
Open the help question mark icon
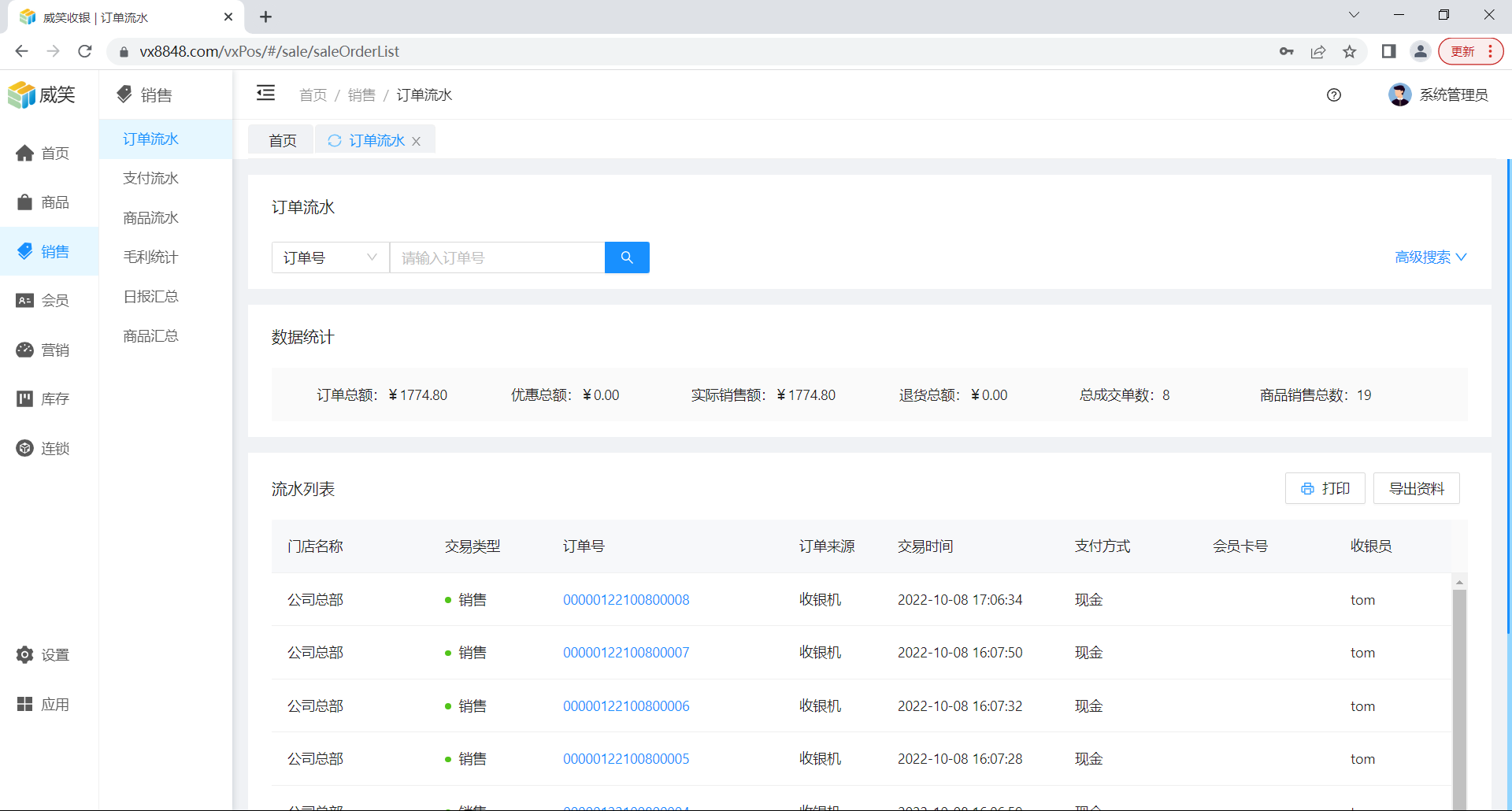pos(1333,95)
